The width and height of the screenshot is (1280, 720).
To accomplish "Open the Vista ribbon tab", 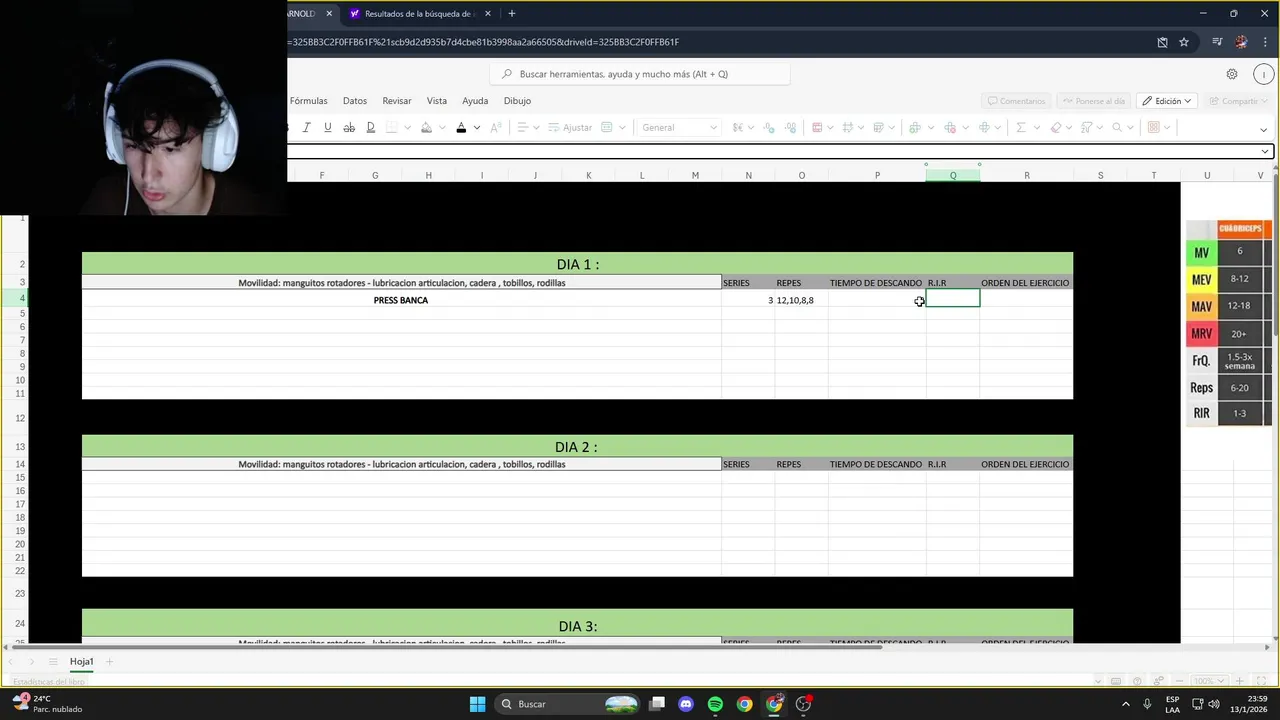I will pyautogui.click(x=437, y=101).
